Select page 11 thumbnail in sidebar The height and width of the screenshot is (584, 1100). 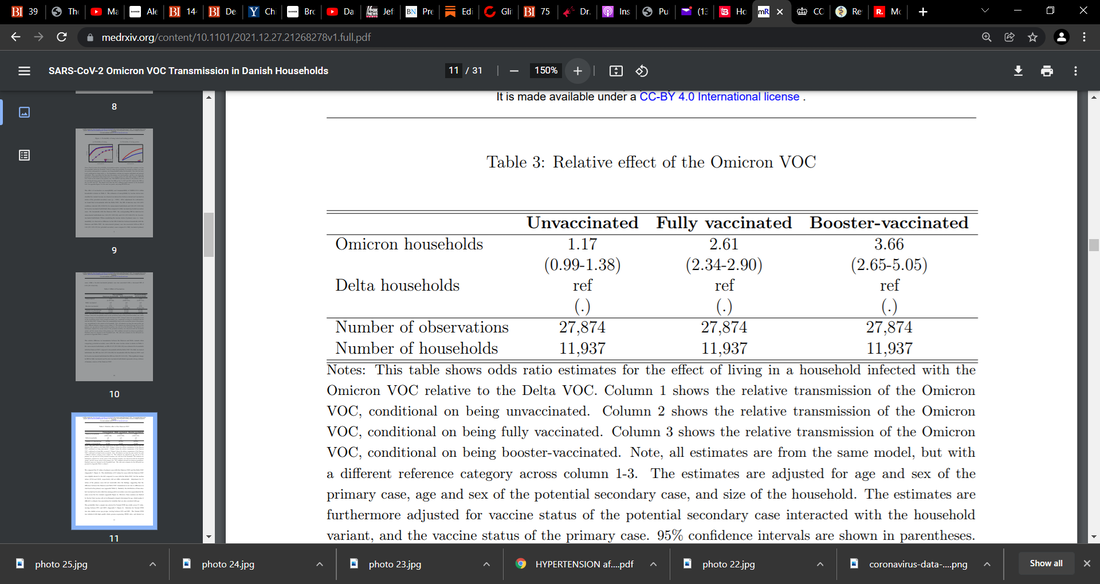pos(114,471)
